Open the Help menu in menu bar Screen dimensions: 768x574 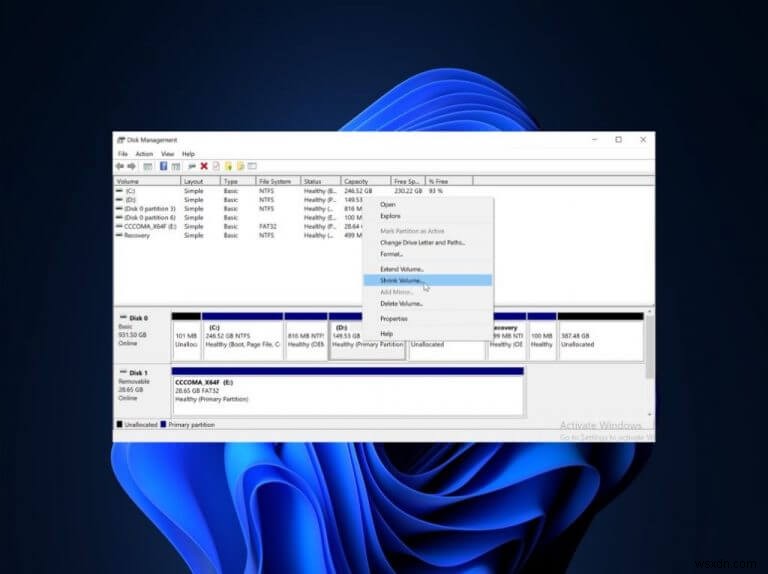(188, 154)
